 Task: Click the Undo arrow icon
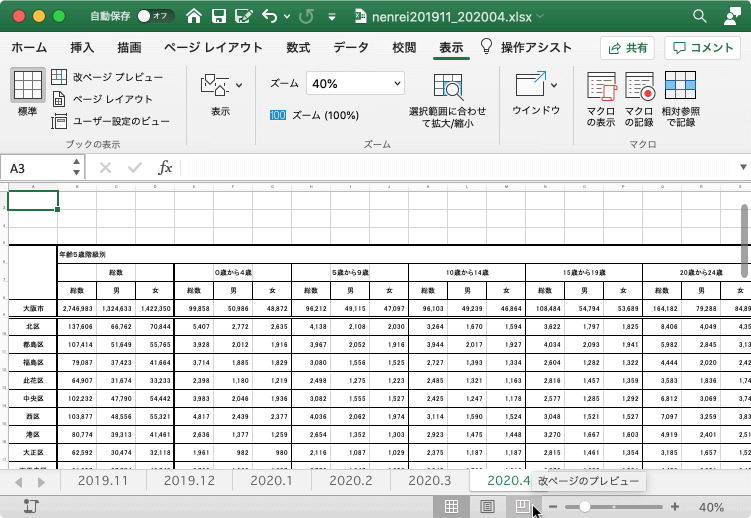[270, 17]
